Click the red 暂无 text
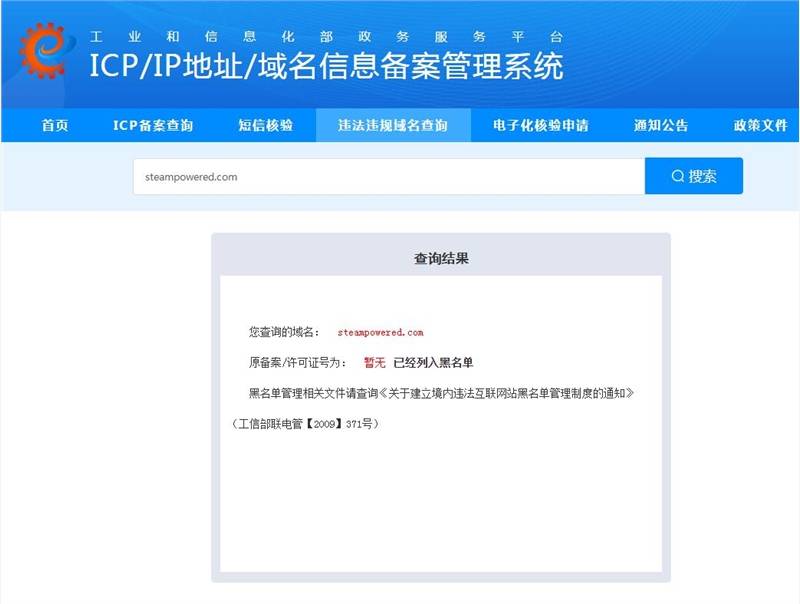Screen dimensions: 800x604 point(374,363)
